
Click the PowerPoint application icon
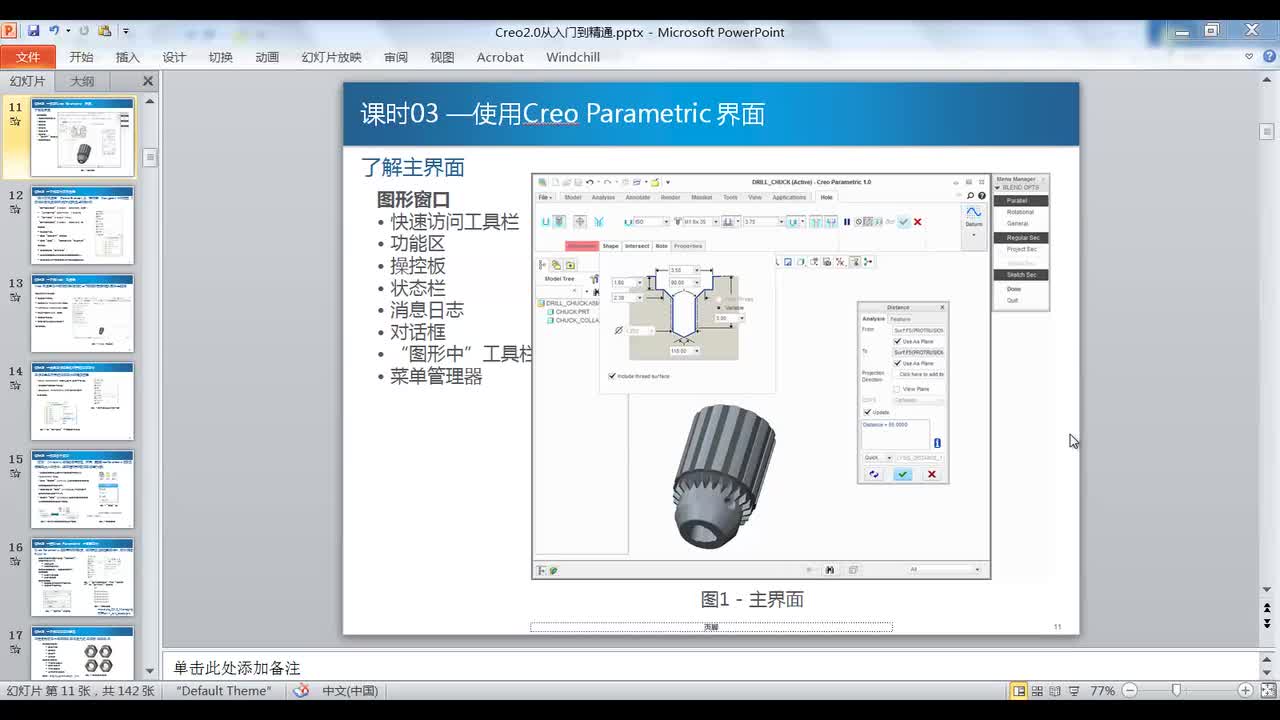(x=10, y=31)
